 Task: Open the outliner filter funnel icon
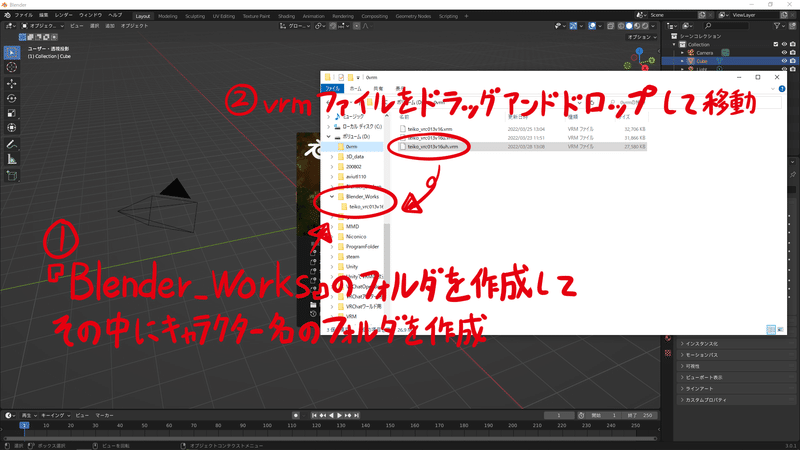pos(777,26)
